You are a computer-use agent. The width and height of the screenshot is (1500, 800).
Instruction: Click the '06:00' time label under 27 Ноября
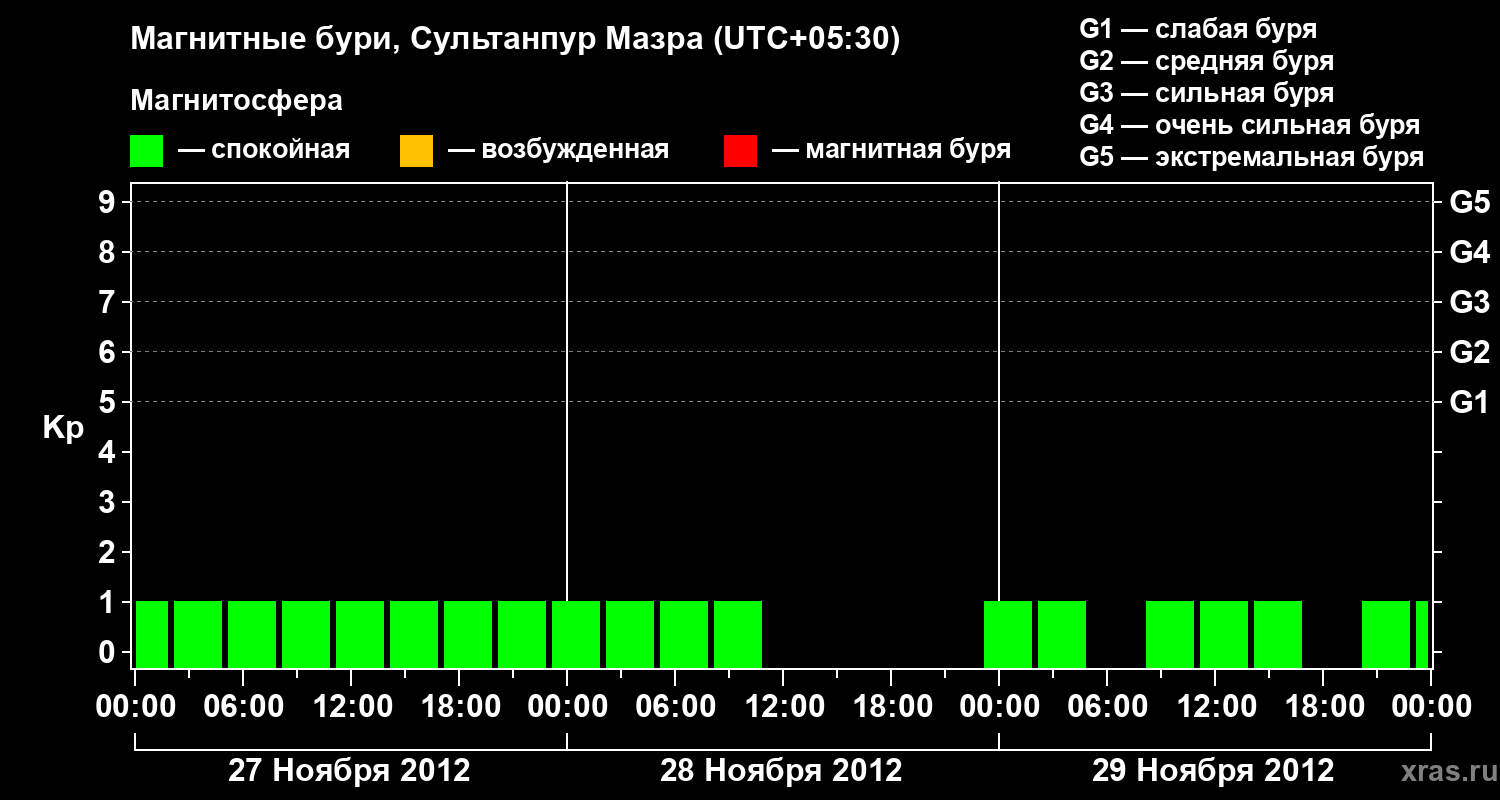pos(243,706)
